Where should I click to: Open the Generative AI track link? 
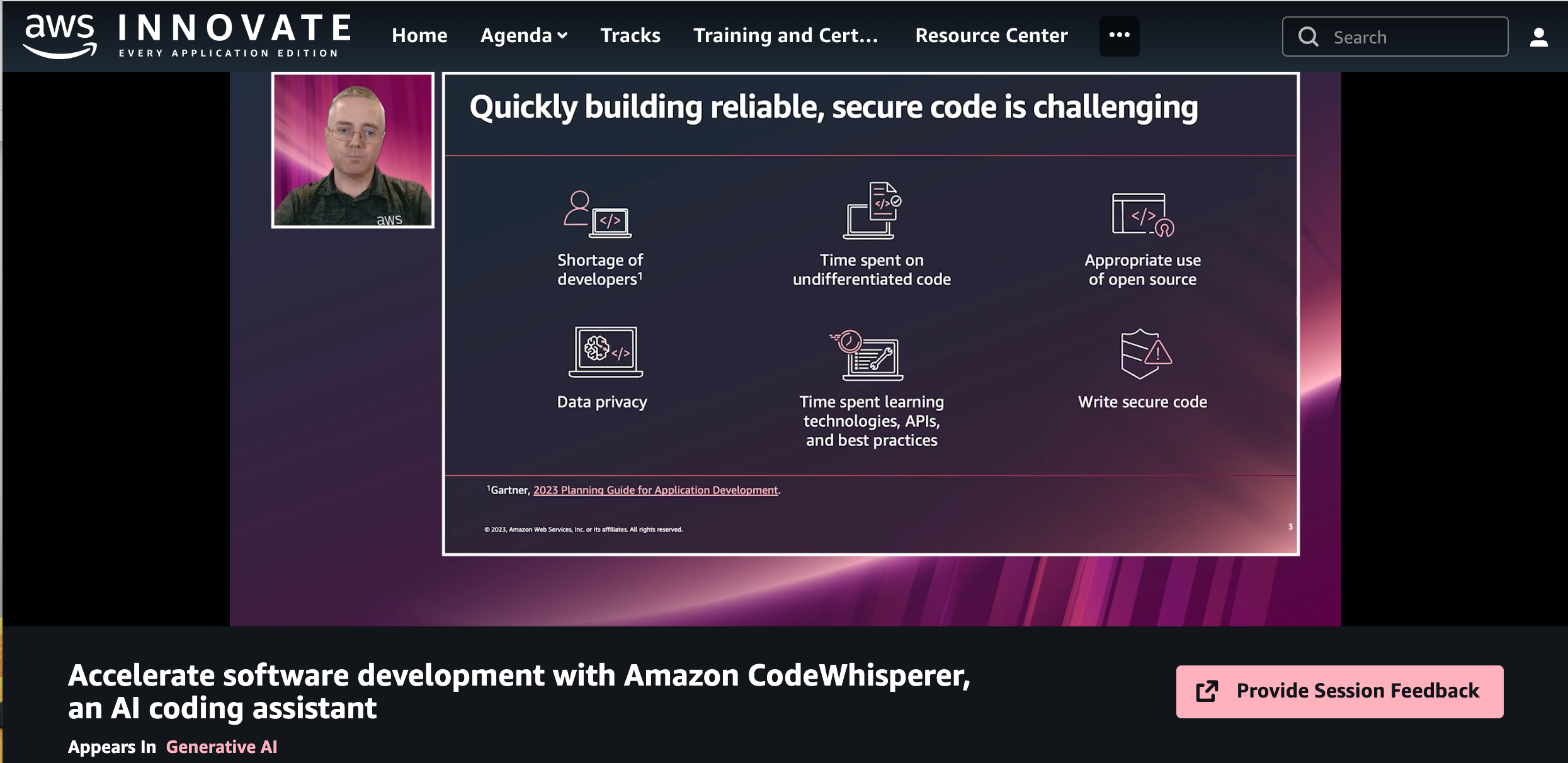click(221, 747)
